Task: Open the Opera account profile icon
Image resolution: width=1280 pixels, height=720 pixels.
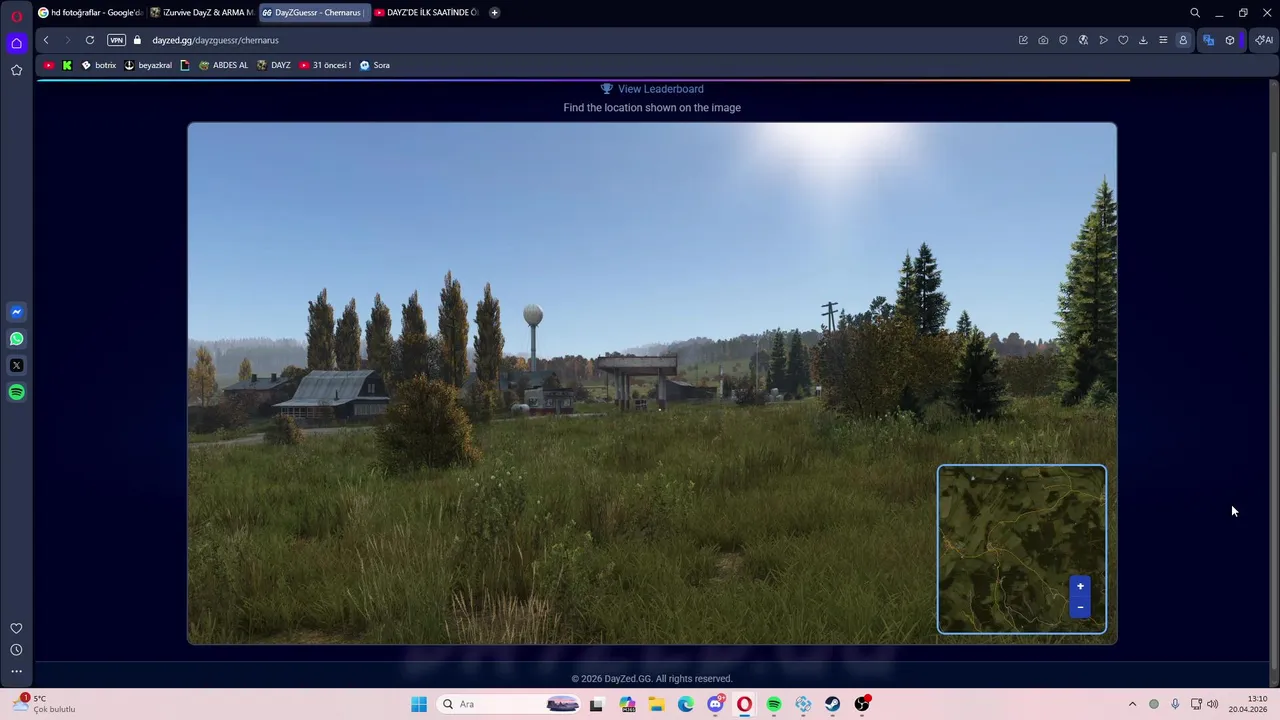Action: (x=1183, y=40)
